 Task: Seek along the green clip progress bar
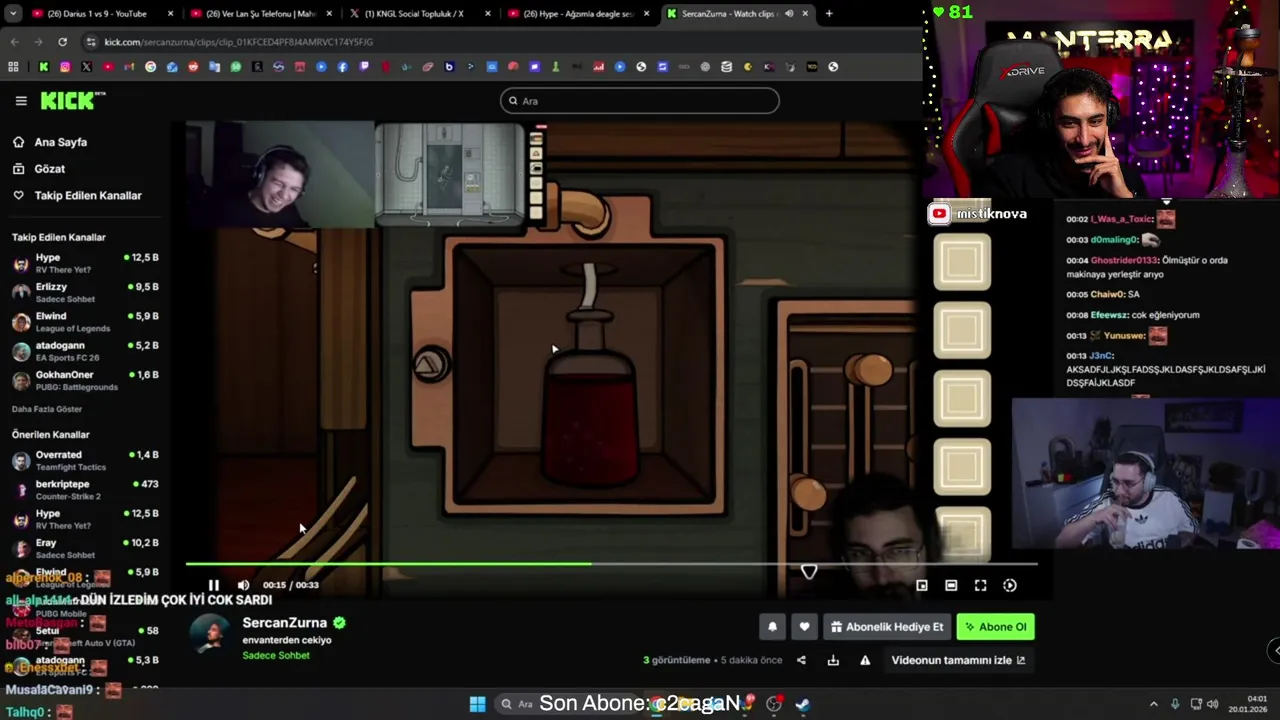click(x=611, y=564)
